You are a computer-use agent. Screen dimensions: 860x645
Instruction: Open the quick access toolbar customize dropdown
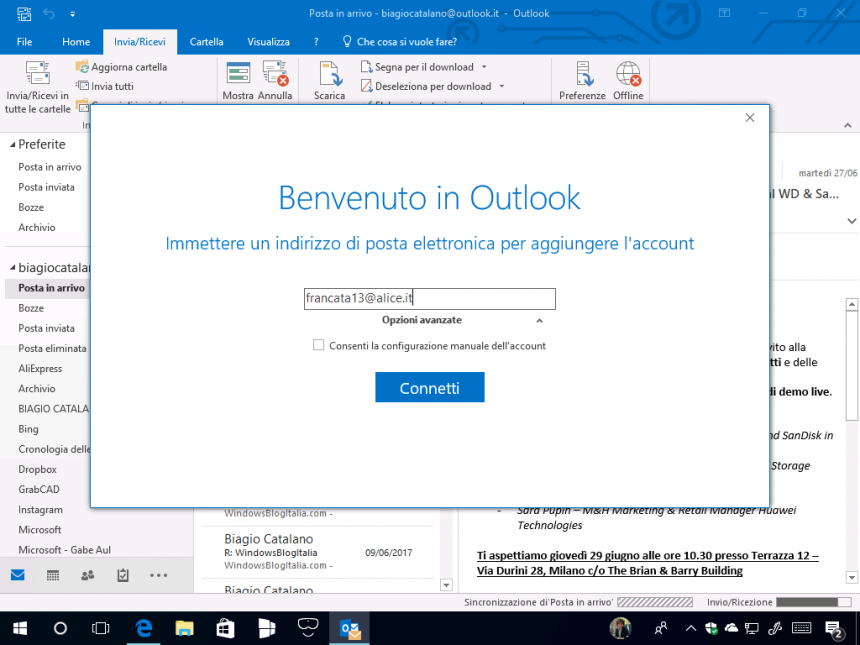click(x=72, y=14)
